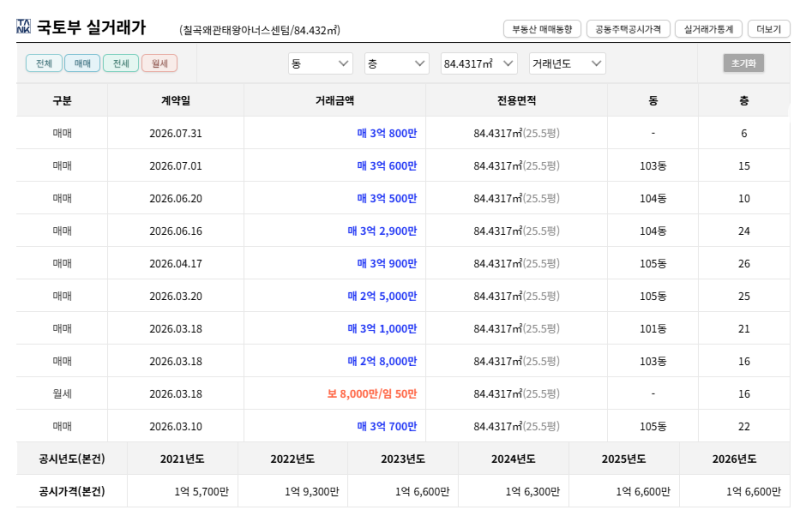Open 공동주택공시가격 button
Screen dimensions: 800x516
tap(628, 29)
